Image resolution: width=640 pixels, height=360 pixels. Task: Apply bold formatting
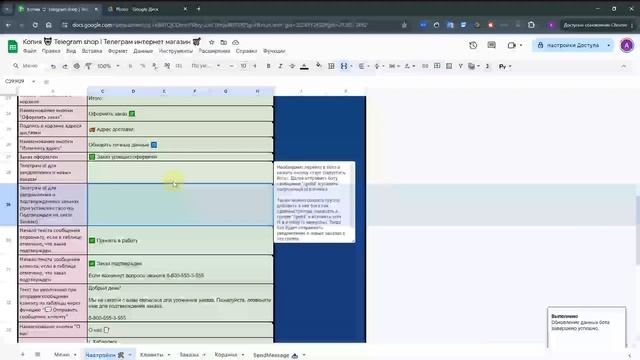click(x=268, y=66)
